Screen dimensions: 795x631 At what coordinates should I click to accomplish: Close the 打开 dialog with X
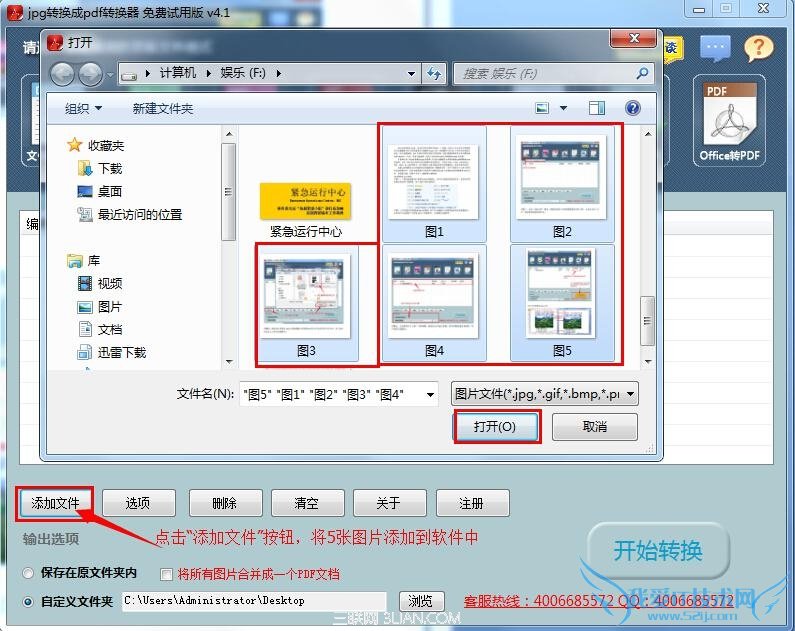click(634, 39)
